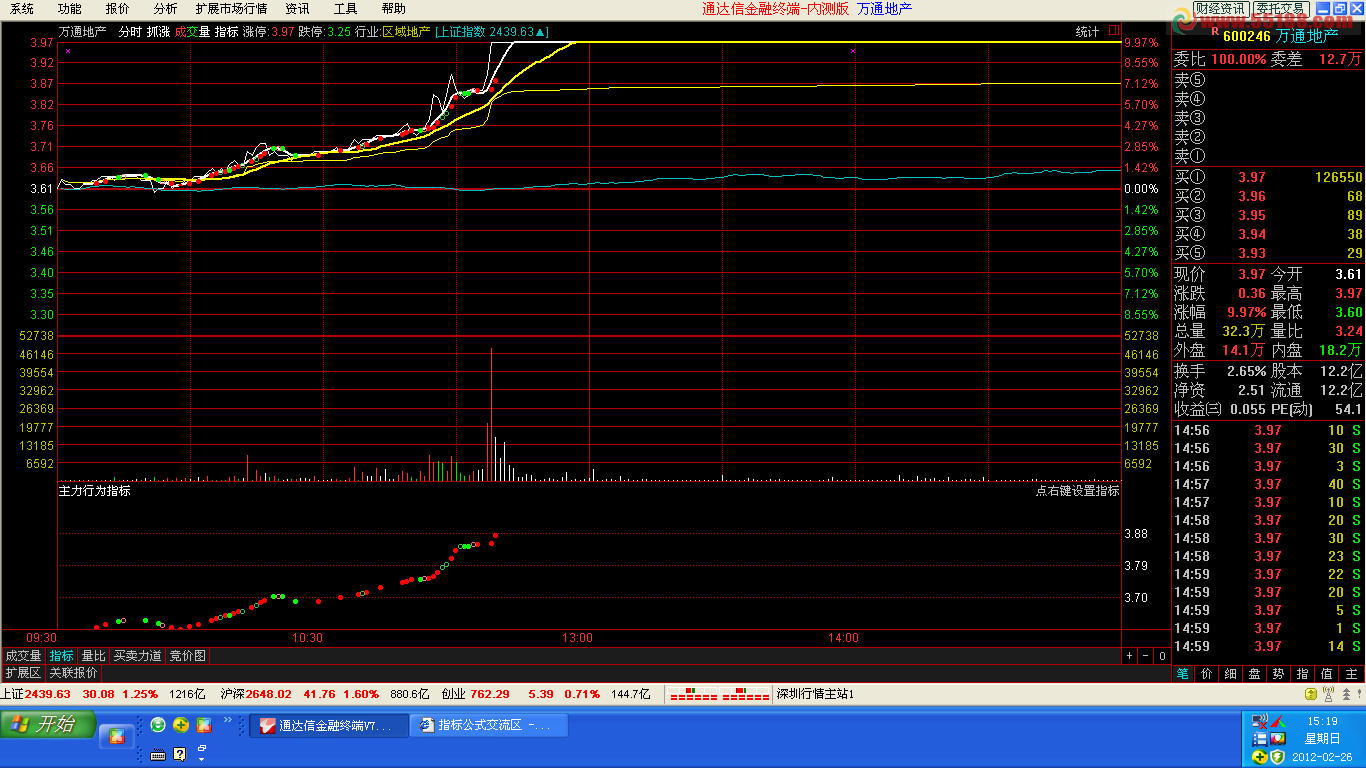
Task: Switch to the 买卖力道 bottom tab
Action: [x=137, y=656]
